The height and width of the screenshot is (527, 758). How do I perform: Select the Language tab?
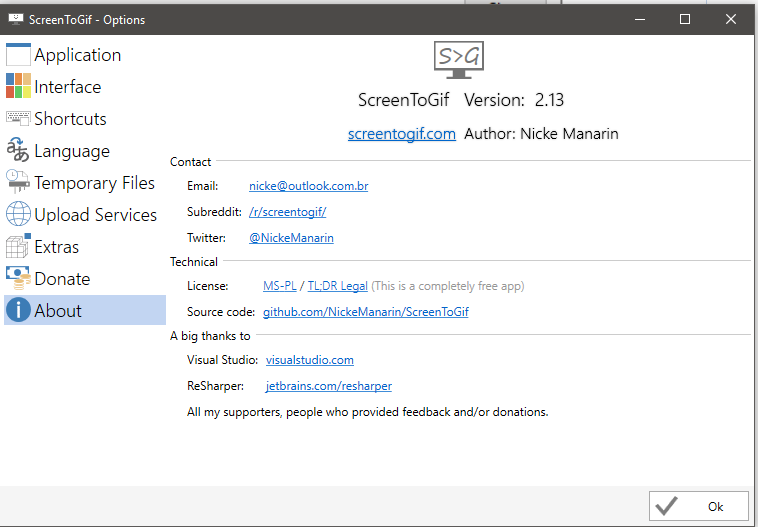pos(85,150)
